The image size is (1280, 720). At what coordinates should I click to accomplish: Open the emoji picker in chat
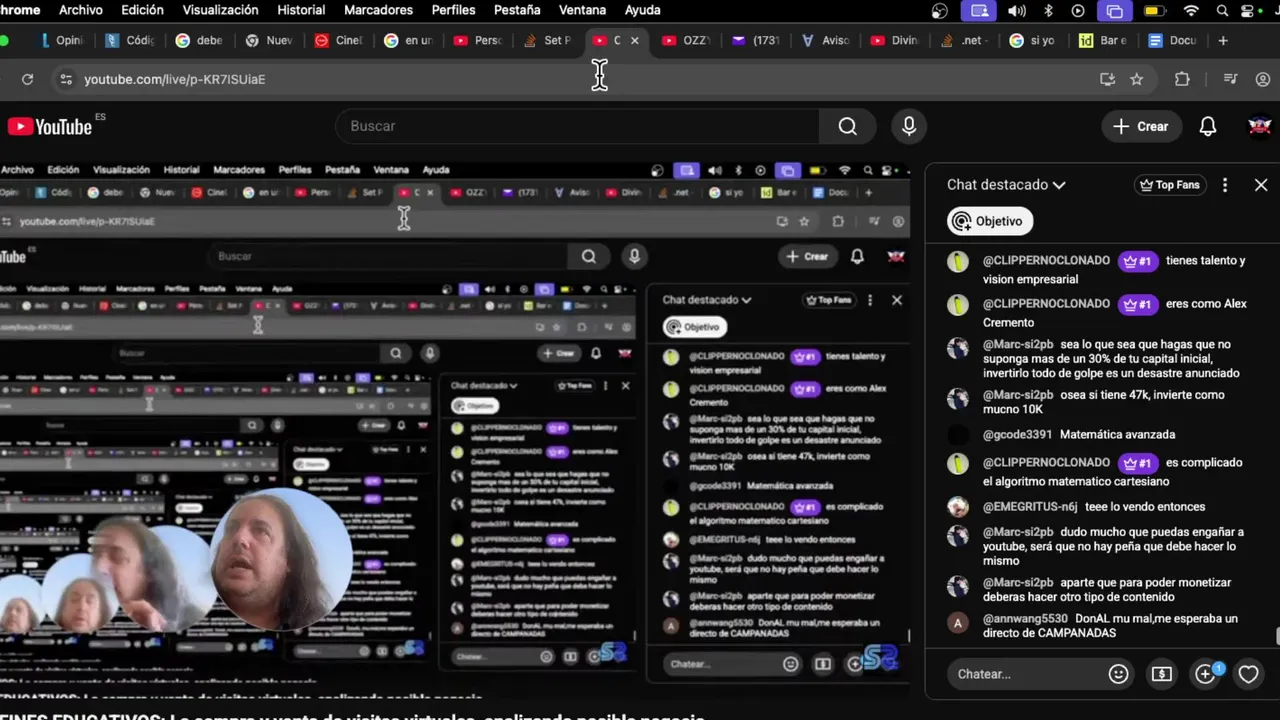[x=1118, y=674]
